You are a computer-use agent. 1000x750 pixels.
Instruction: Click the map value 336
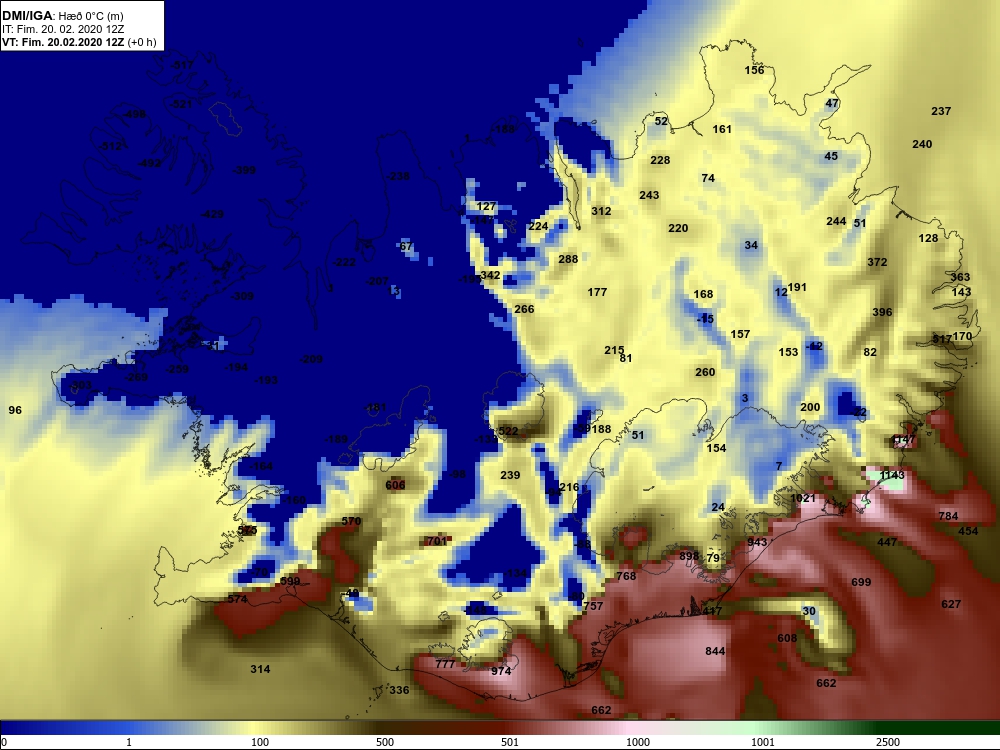[x=399, y=691]
